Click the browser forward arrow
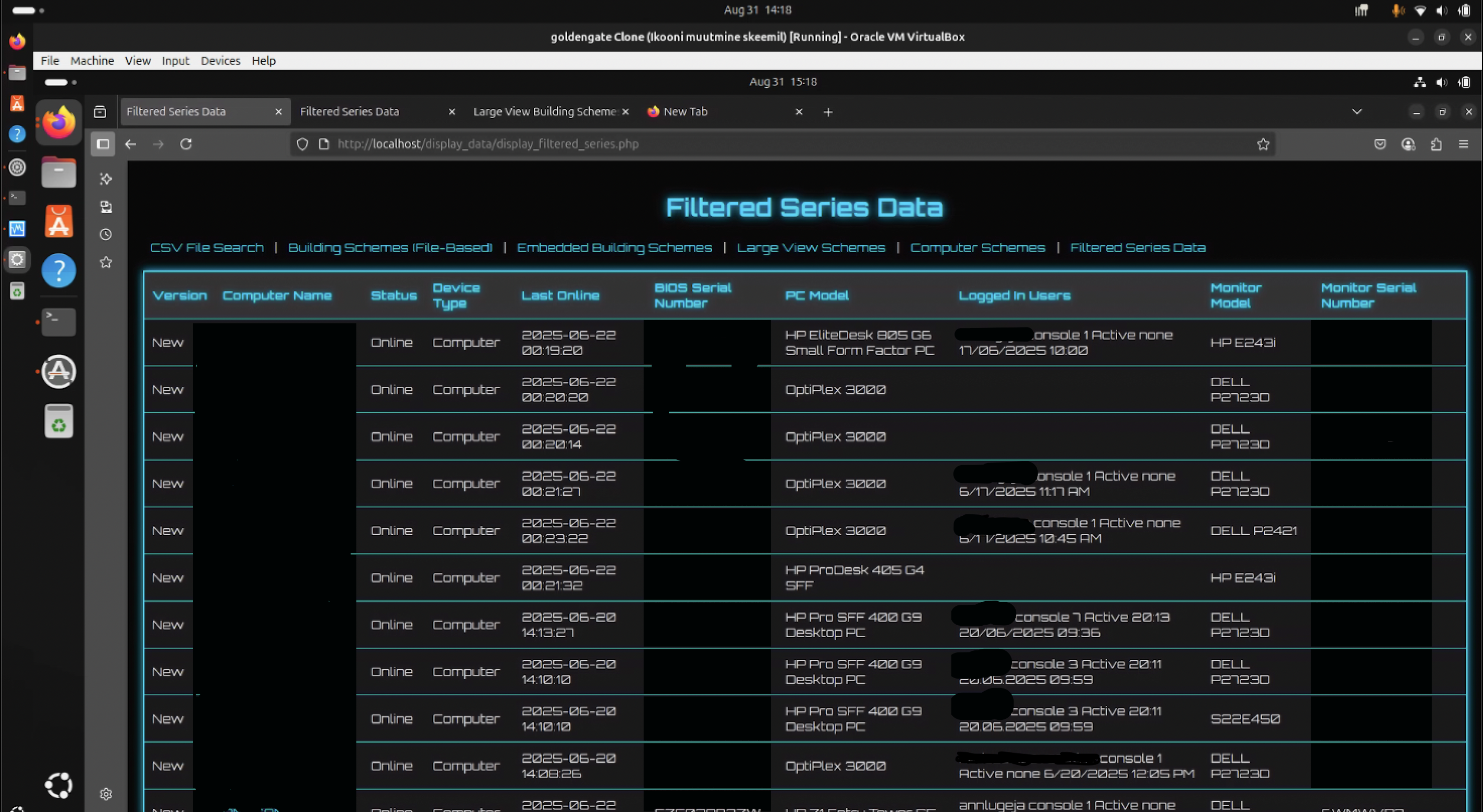1483x812 pixels. 159,144
